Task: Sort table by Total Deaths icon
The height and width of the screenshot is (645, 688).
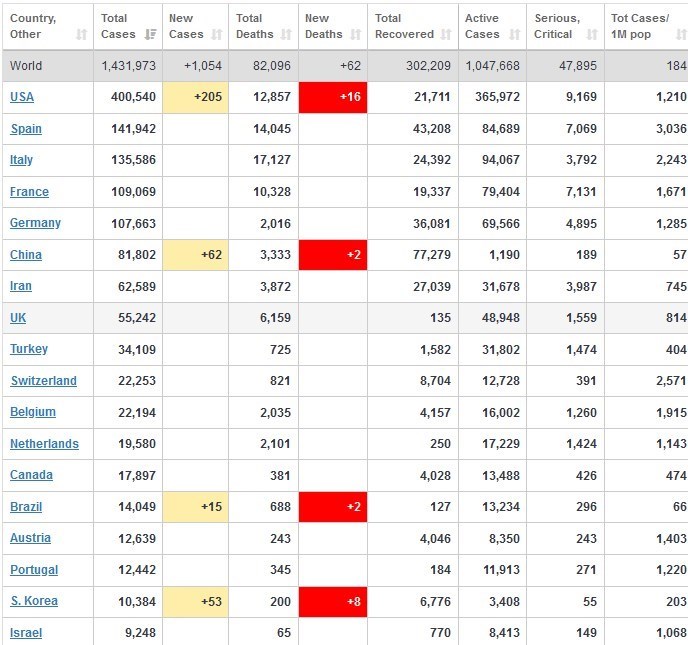Action: click(x=286, y=35)
